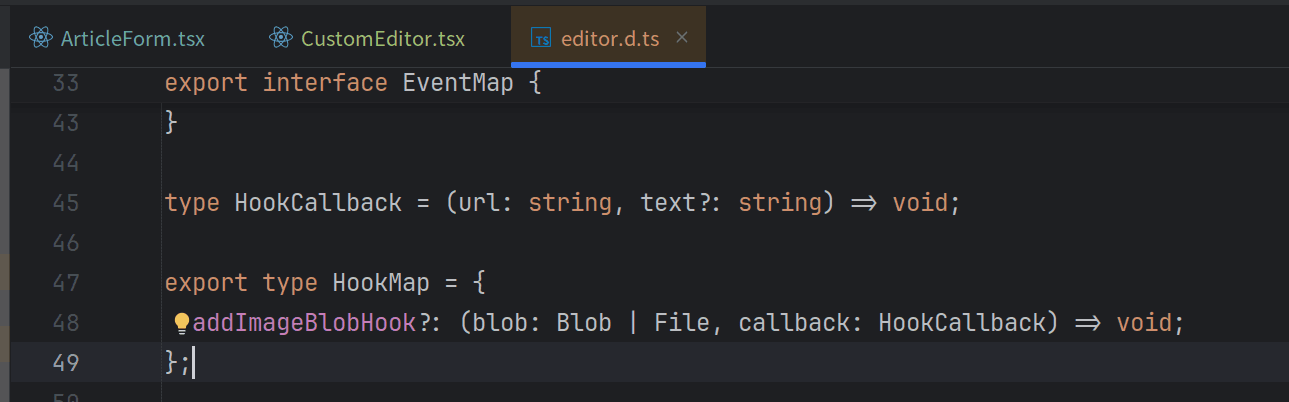1289x402 pixels.
Task: Place cursor on HookMap type name
Action: tap(380, 283)
